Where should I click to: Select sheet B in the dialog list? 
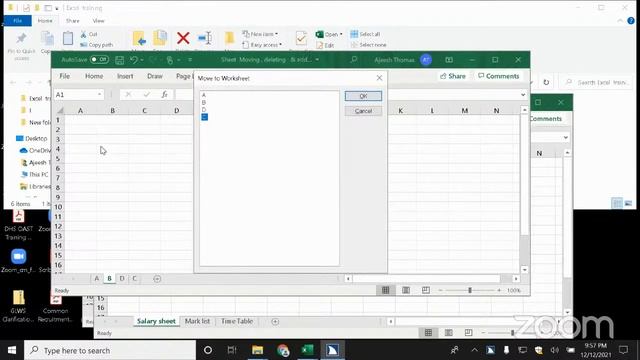[204, 102]
